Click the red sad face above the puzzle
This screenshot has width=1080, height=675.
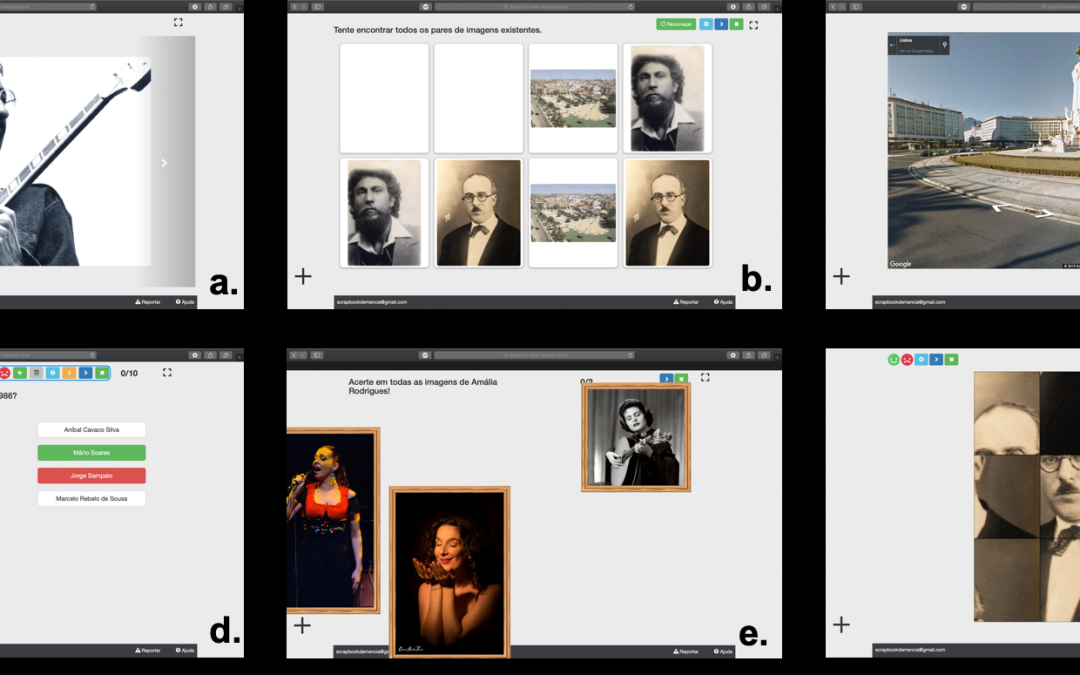click(x=907, y=359)
